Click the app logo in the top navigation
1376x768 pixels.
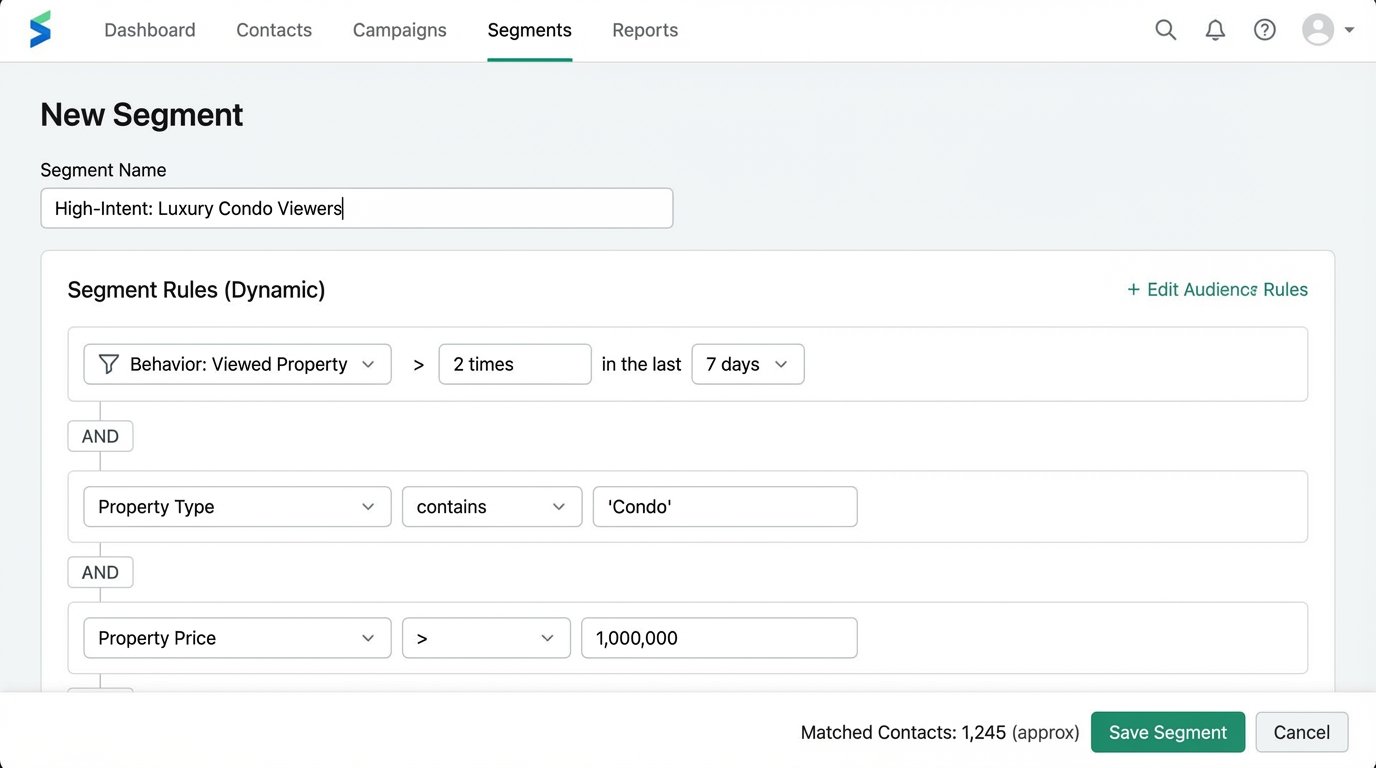40,29
